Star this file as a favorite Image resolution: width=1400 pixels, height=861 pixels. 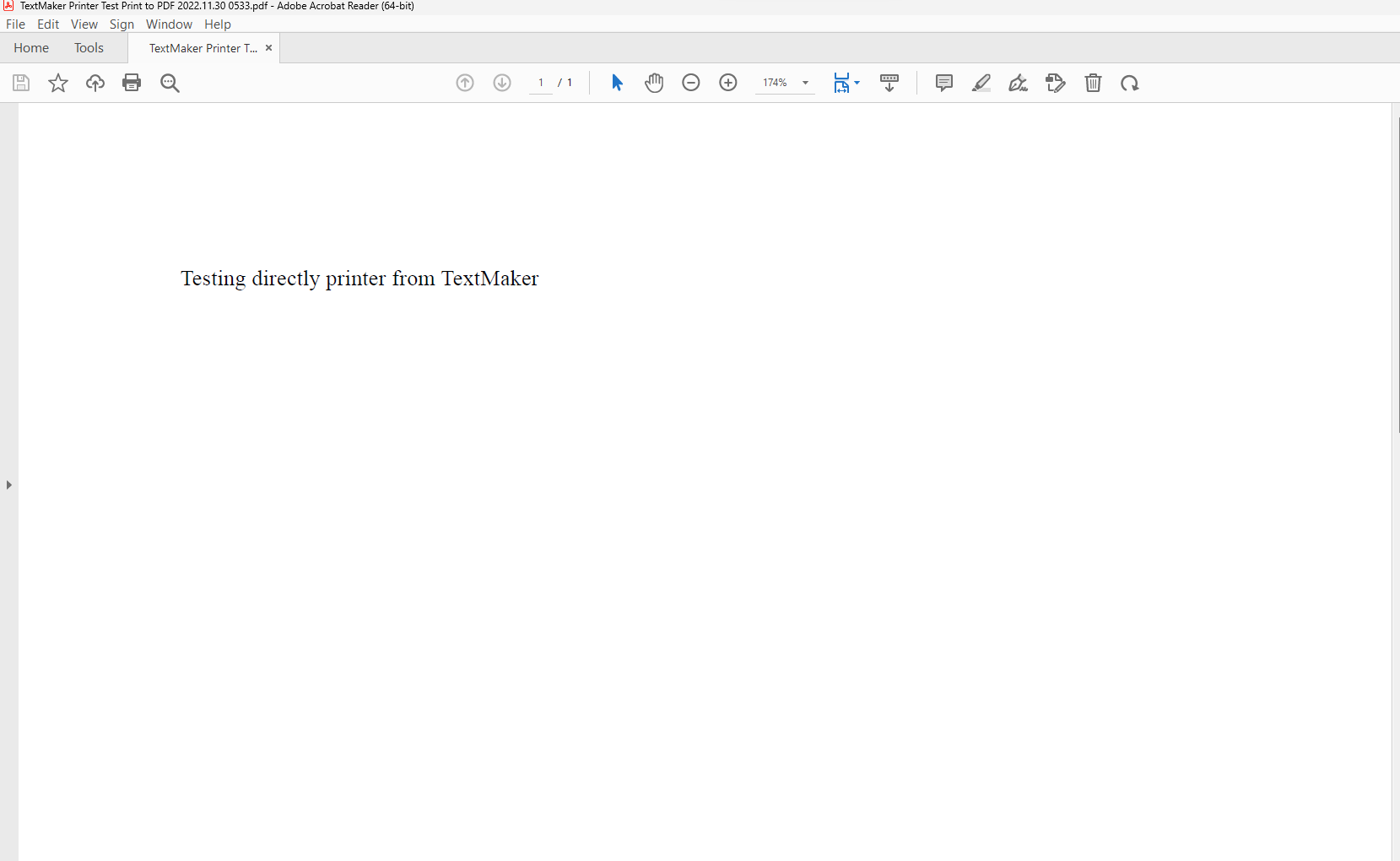pyautogui.click(x=58, y=83)
